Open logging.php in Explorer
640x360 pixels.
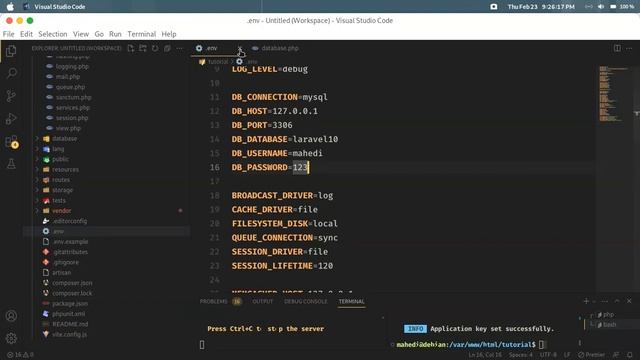click(72, 66)
